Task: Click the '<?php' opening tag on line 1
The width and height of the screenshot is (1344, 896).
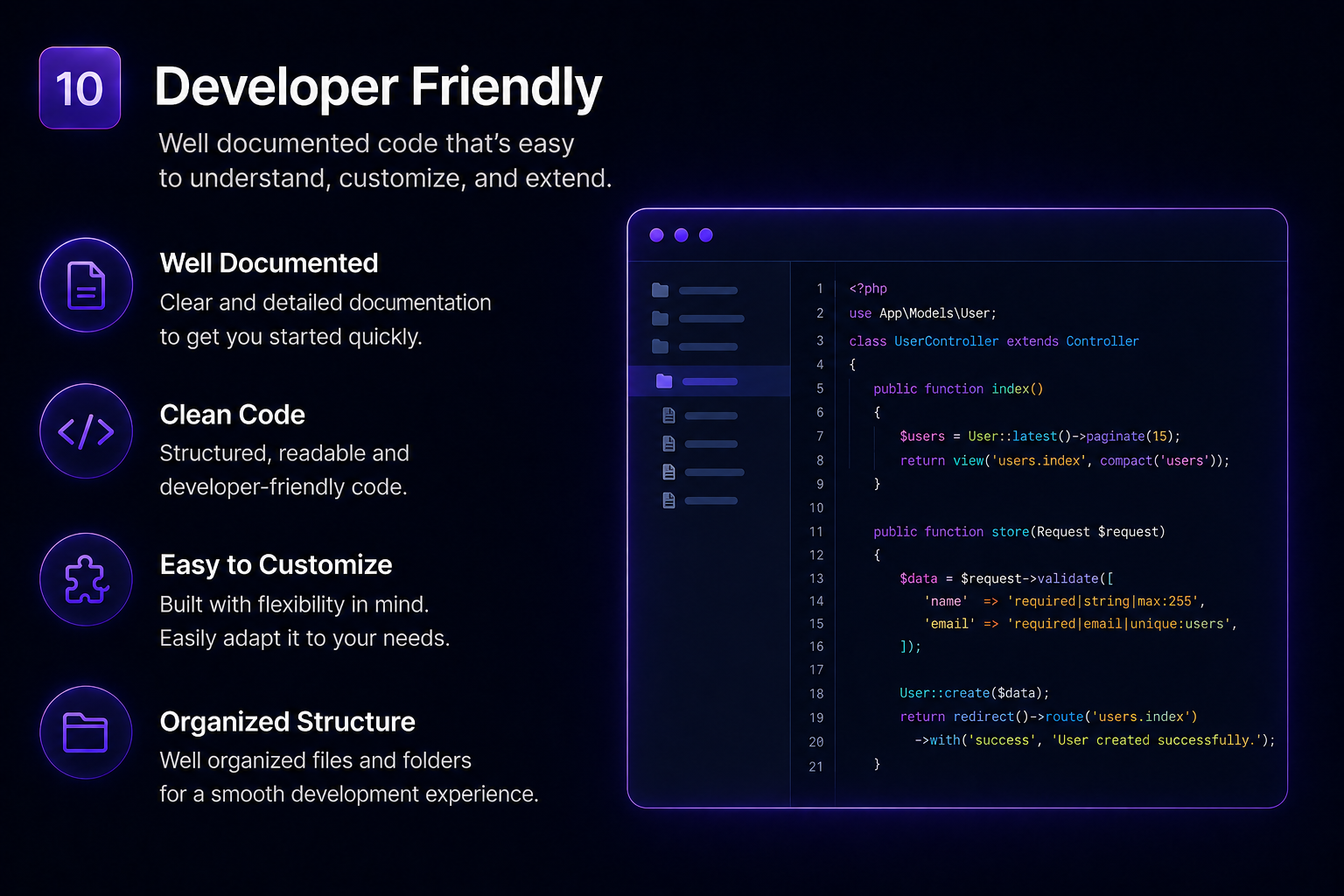Action: (x=868, y=289)
